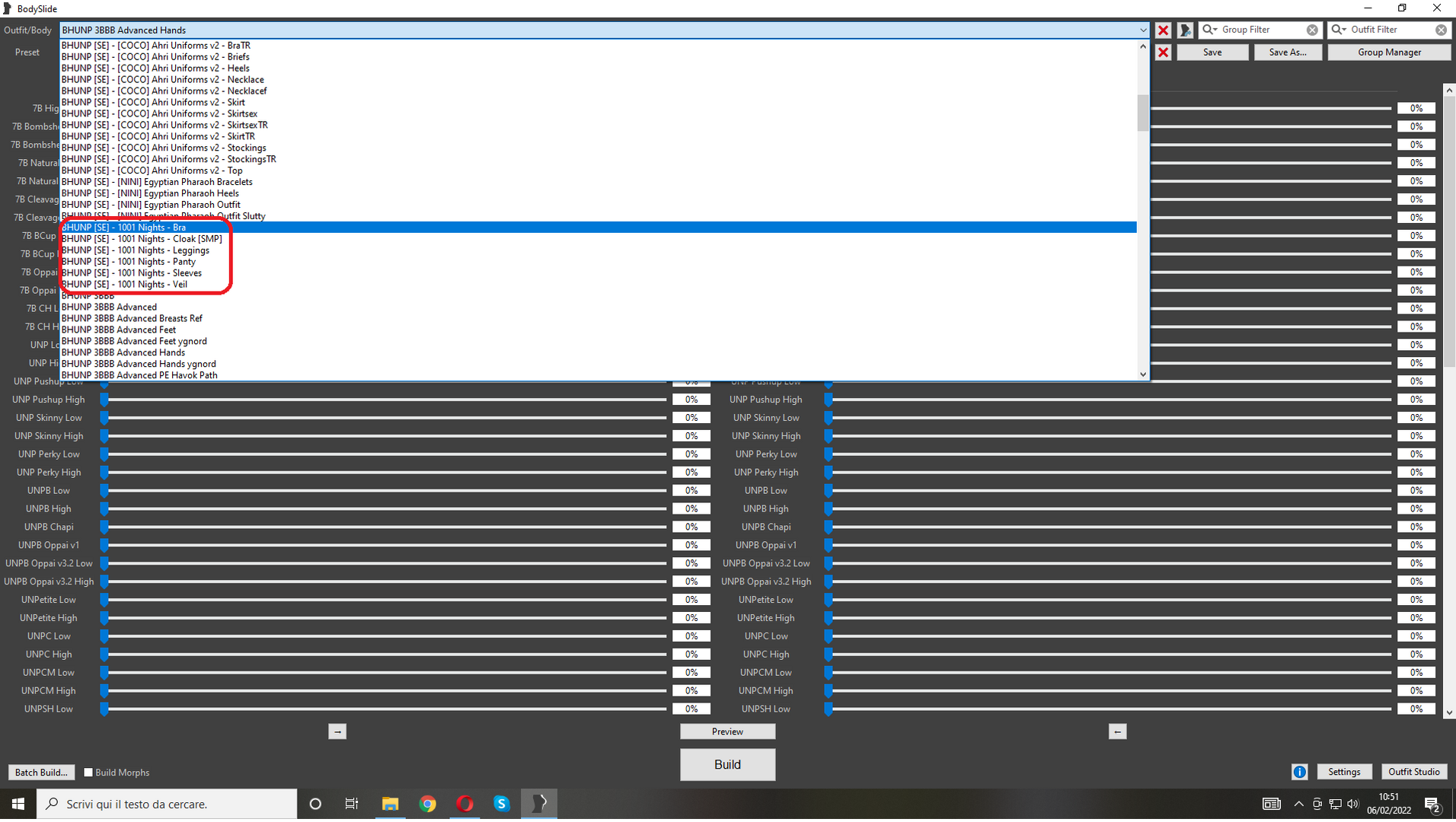
Task: Select 1001 Nights - Cloak [SMP] entry
Action: (x=599, y=239)
